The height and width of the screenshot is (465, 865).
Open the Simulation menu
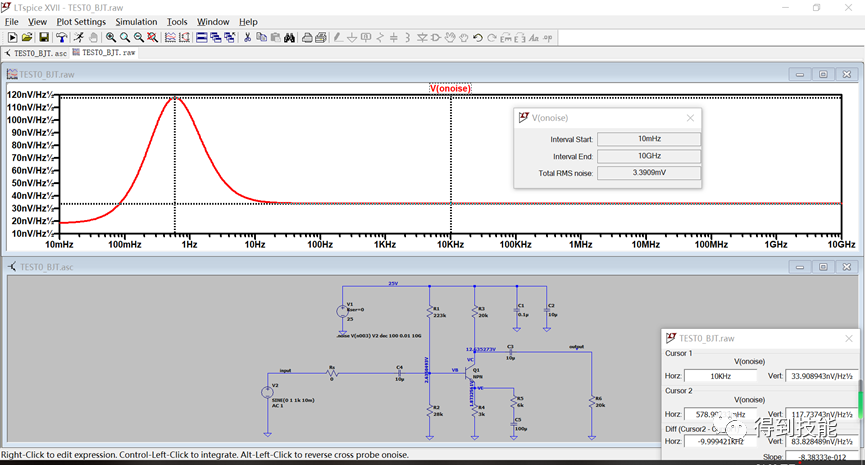pos(136,22)
